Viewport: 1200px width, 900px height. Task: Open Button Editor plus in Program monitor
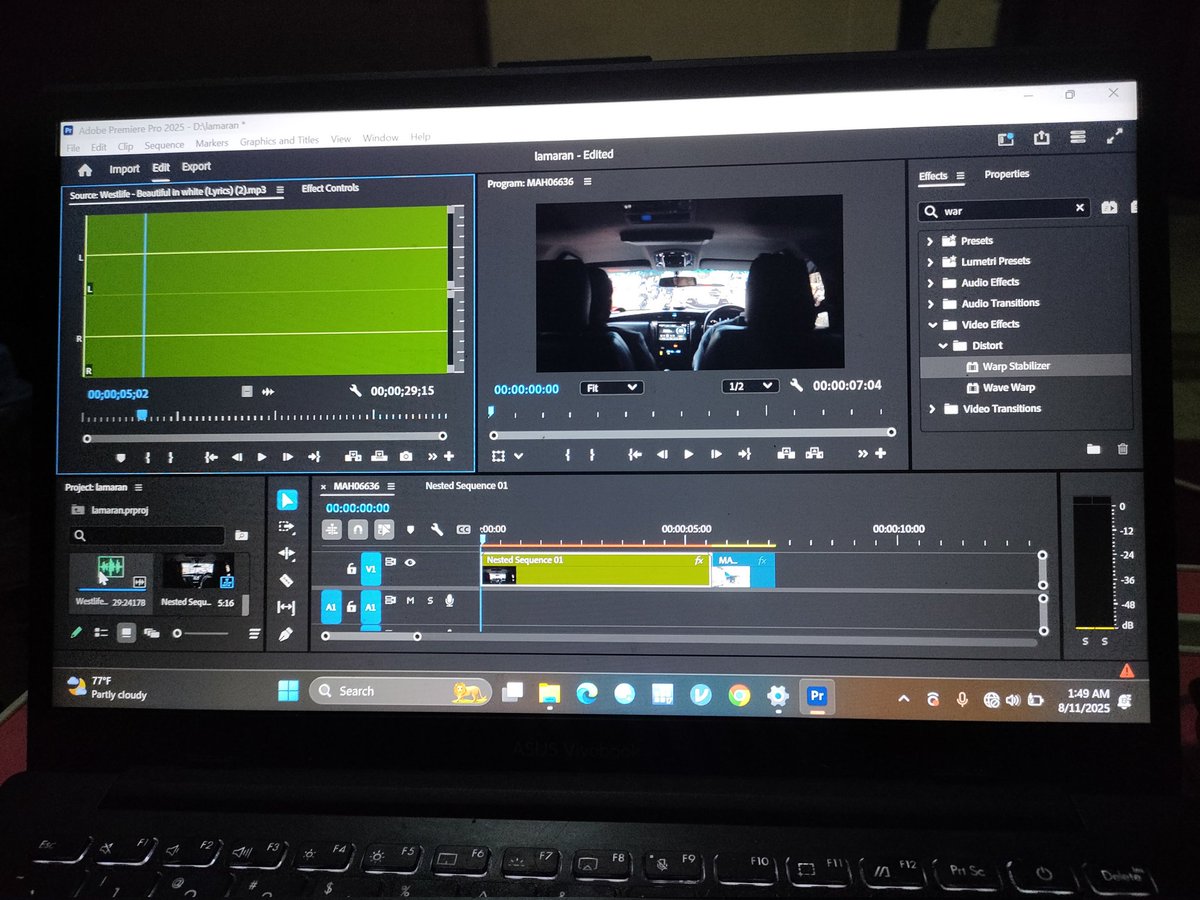pyautogui.click(x=881, y=453)
